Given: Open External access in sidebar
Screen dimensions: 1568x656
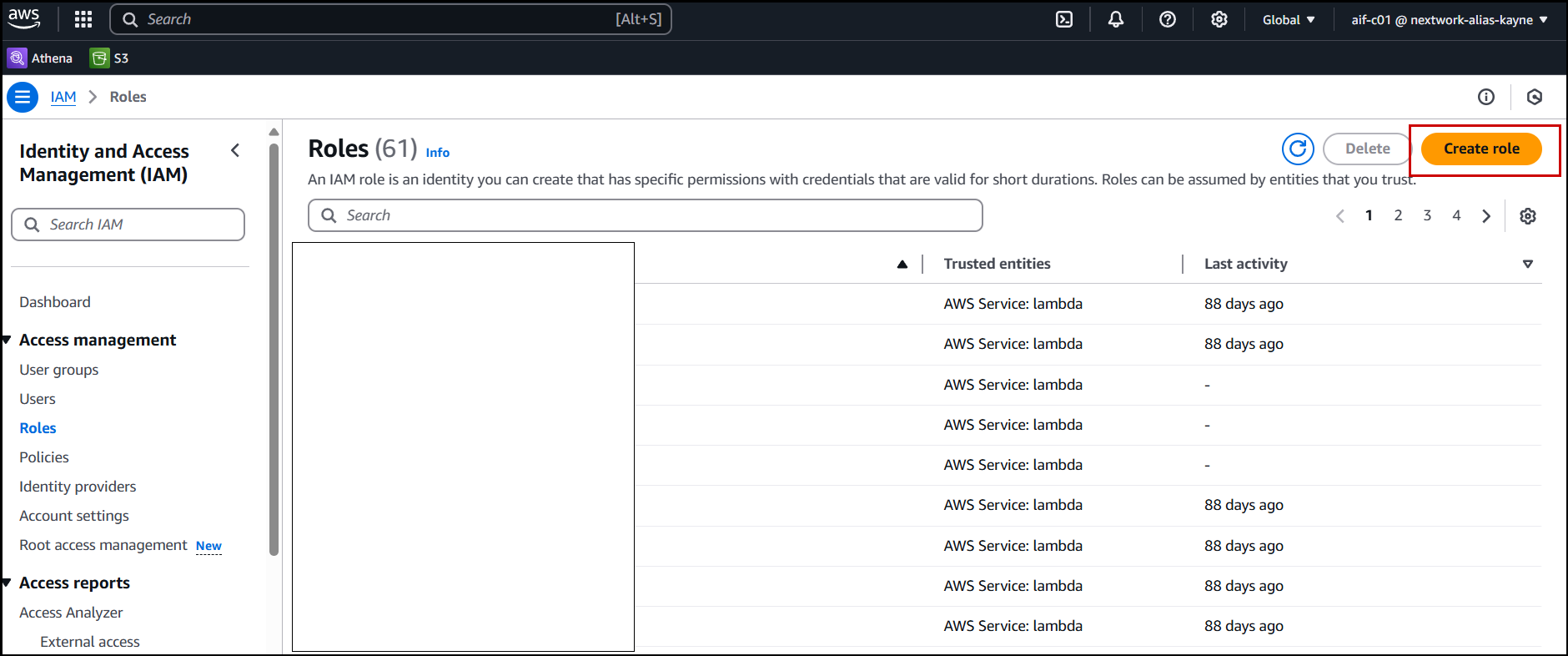Looking at the screenshot, I should click(90, 642).
